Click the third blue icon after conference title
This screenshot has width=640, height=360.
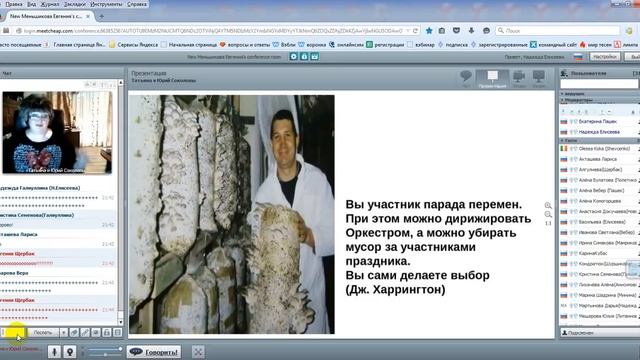coord(315,57)
